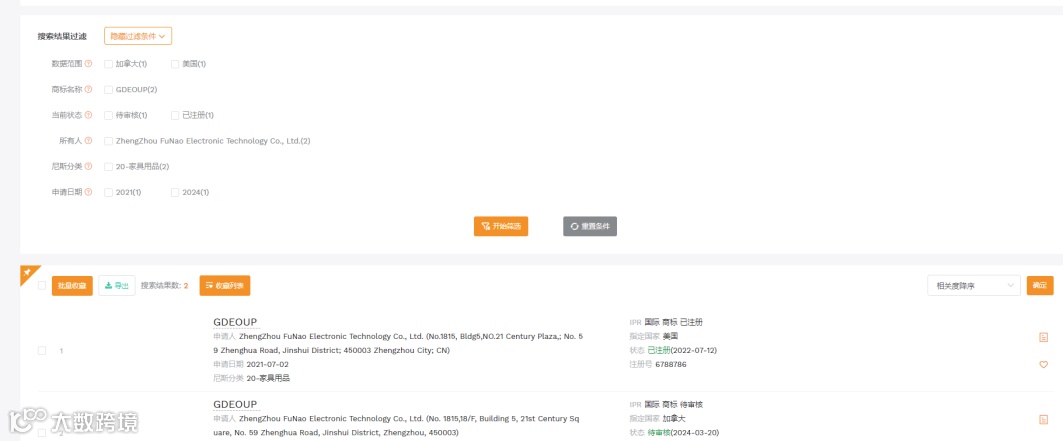Export results with 导出 button
Screen dimensions: 1063x441
coord(117,286)
